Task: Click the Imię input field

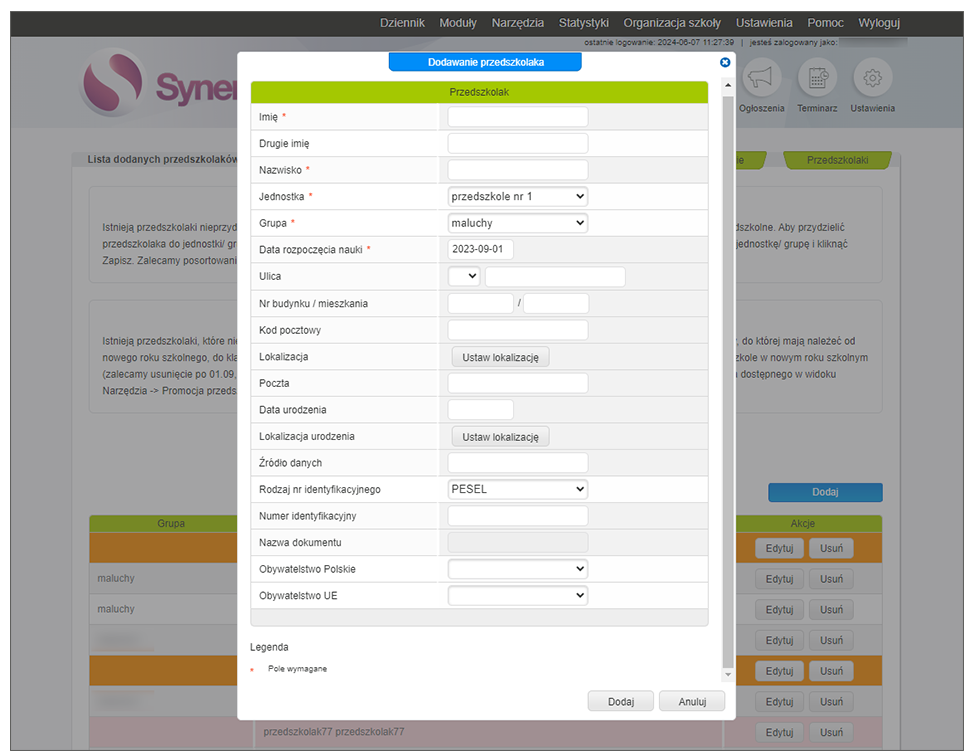Action: (x=517, y=117)
